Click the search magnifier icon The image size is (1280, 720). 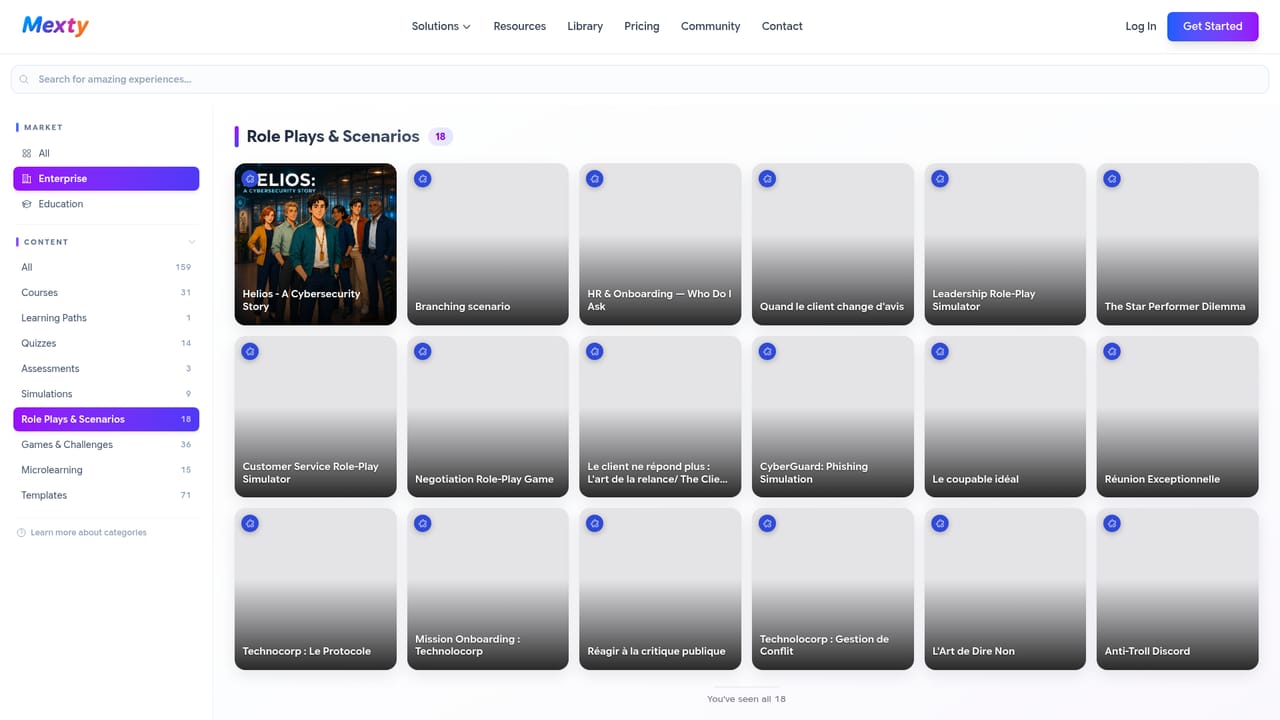(24, 79)
